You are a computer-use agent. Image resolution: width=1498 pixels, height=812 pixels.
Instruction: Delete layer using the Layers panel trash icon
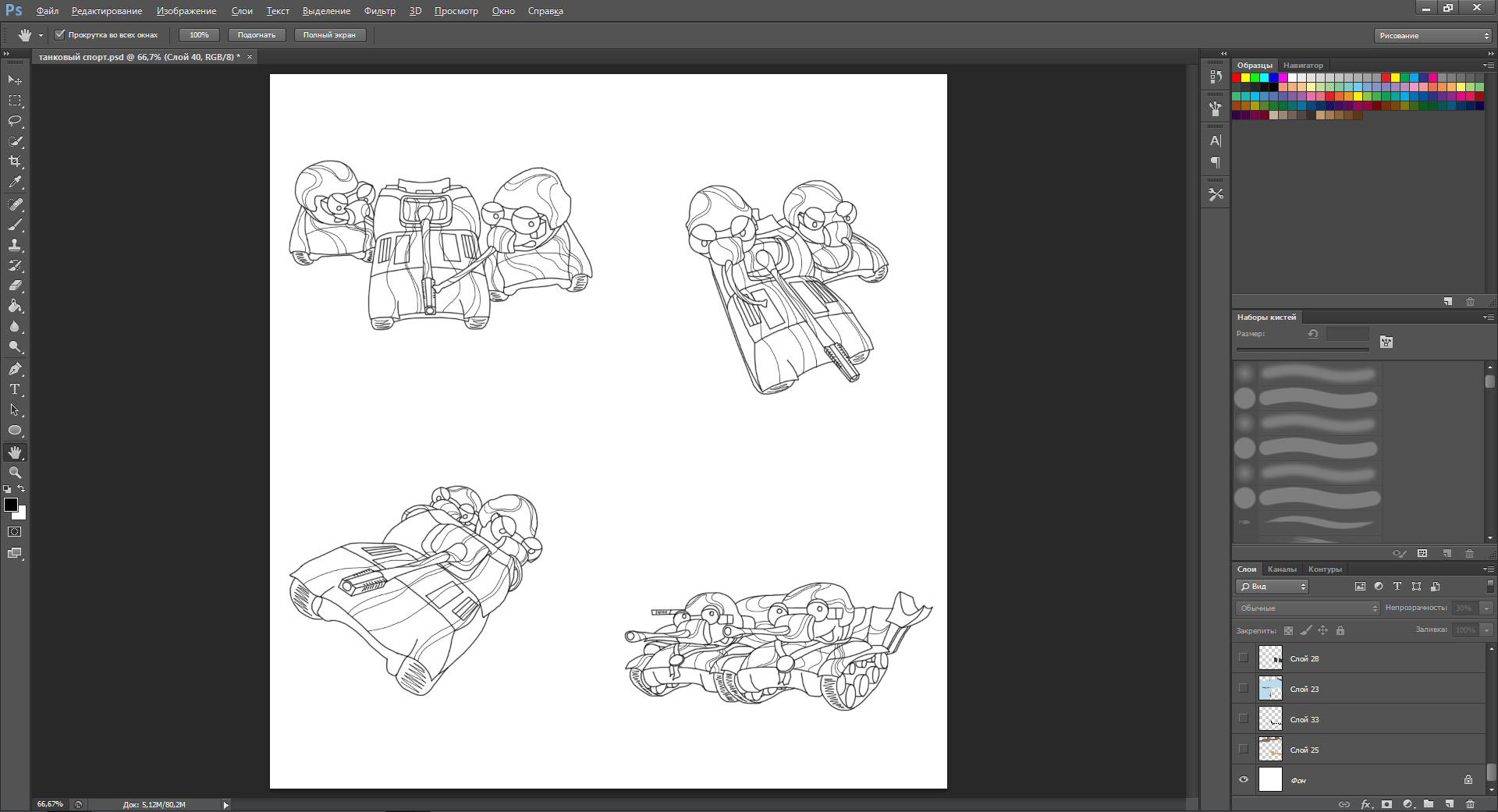pos(1470,804)
